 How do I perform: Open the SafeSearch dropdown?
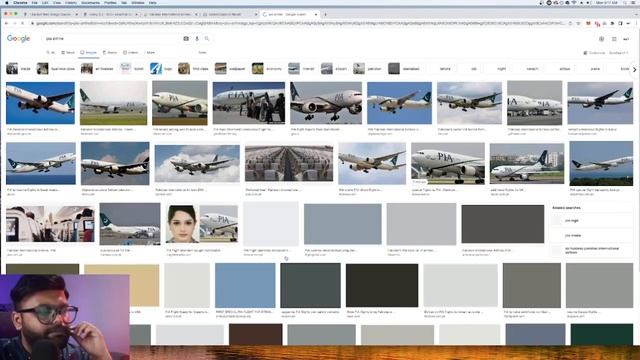tap(618, 53)
